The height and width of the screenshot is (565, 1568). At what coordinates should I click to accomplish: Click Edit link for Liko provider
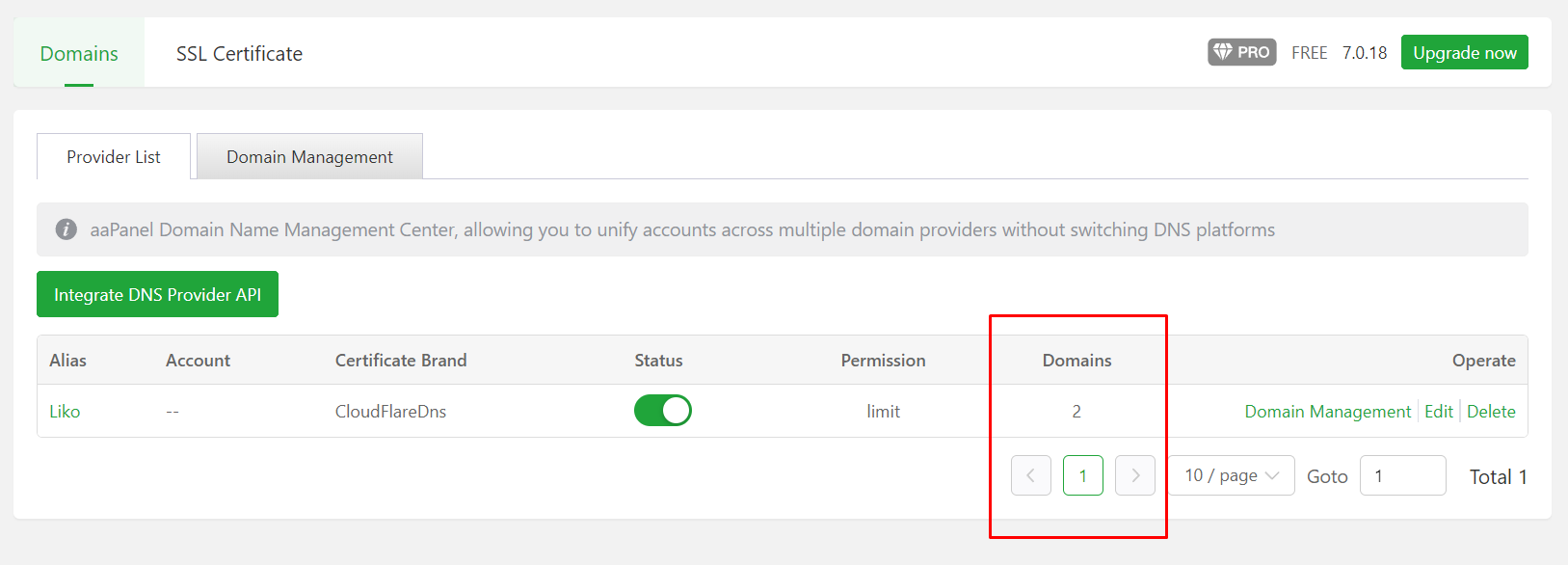(1438, 412)
